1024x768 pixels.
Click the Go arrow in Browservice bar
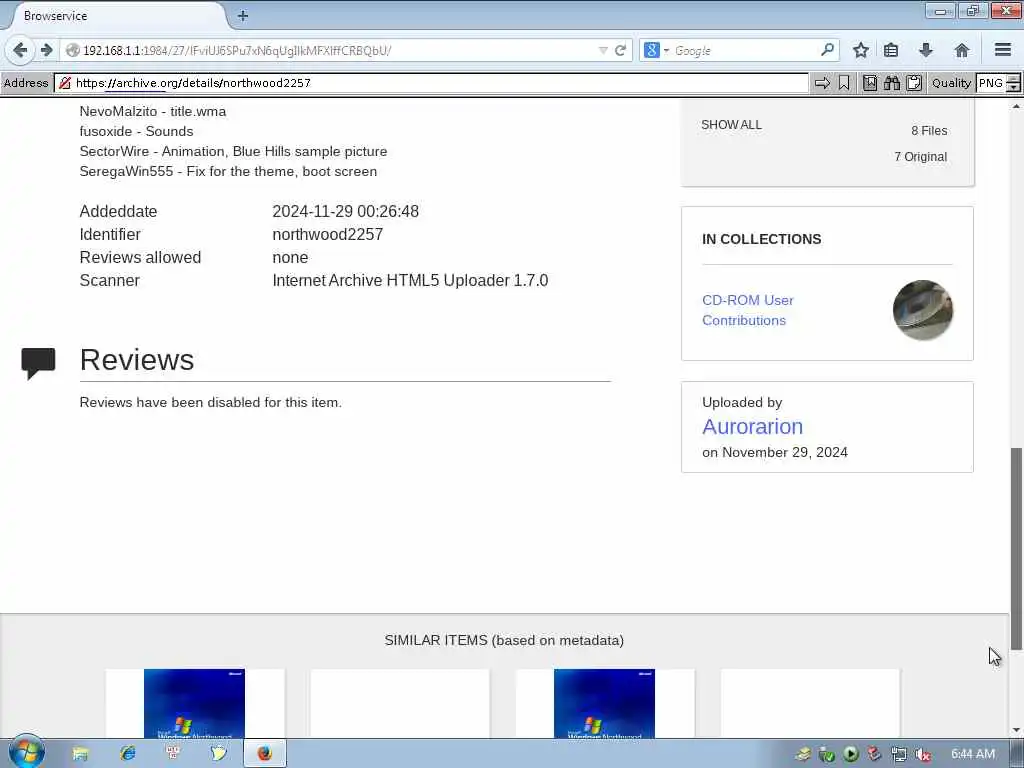822,83
